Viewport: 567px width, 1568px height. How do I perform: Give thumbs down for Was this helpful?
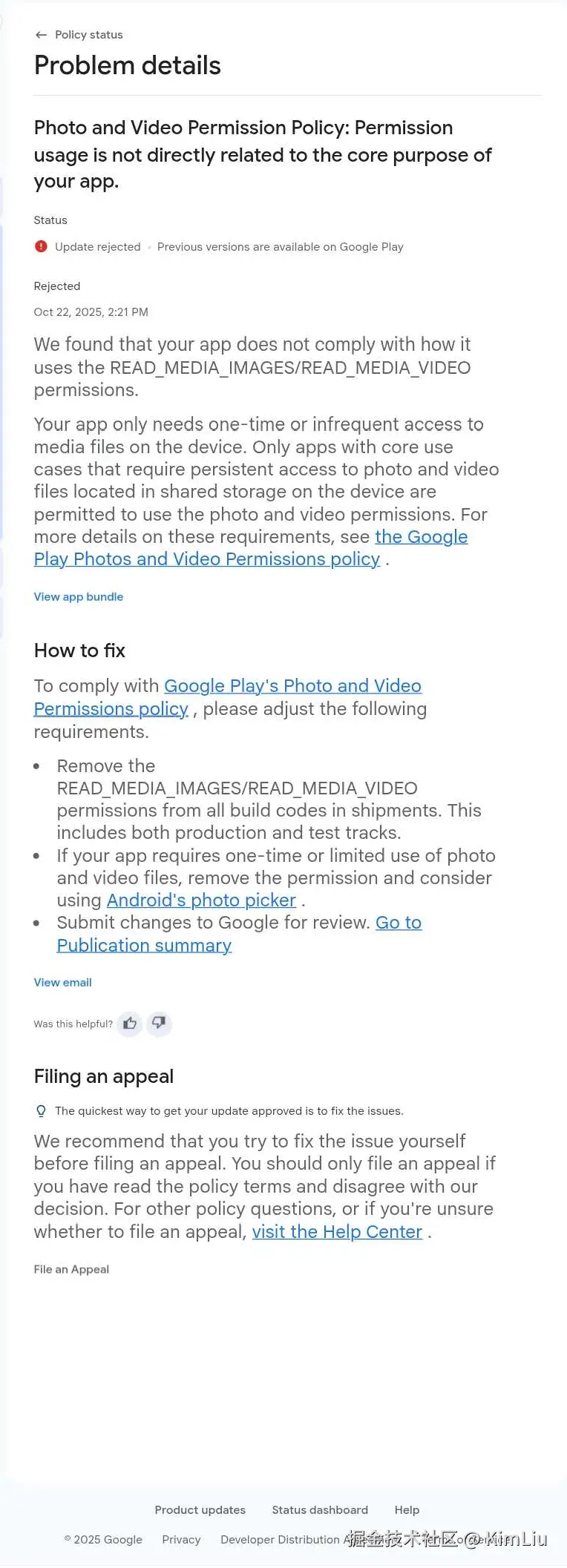tap(159, 1024)
